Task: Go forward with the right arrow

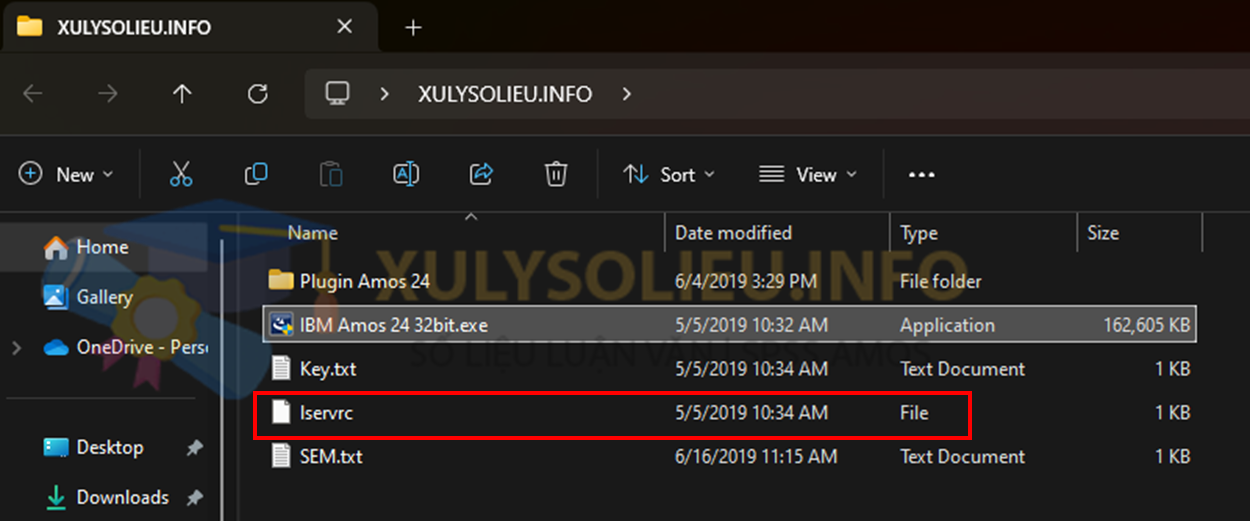Action: click(107, 94)
